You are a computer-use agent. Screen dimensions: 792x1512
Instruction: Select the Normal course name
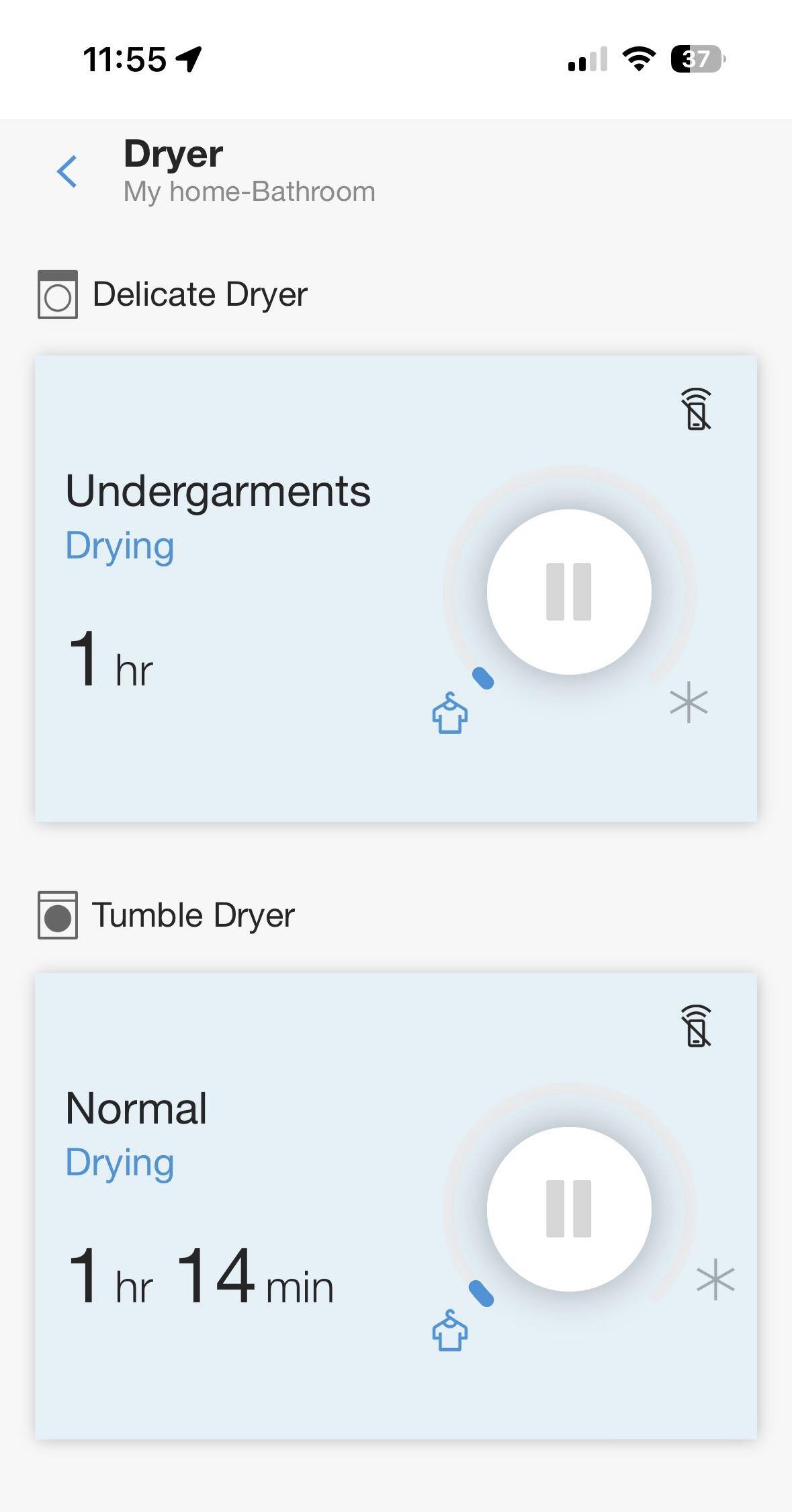tap(136, 1109)
